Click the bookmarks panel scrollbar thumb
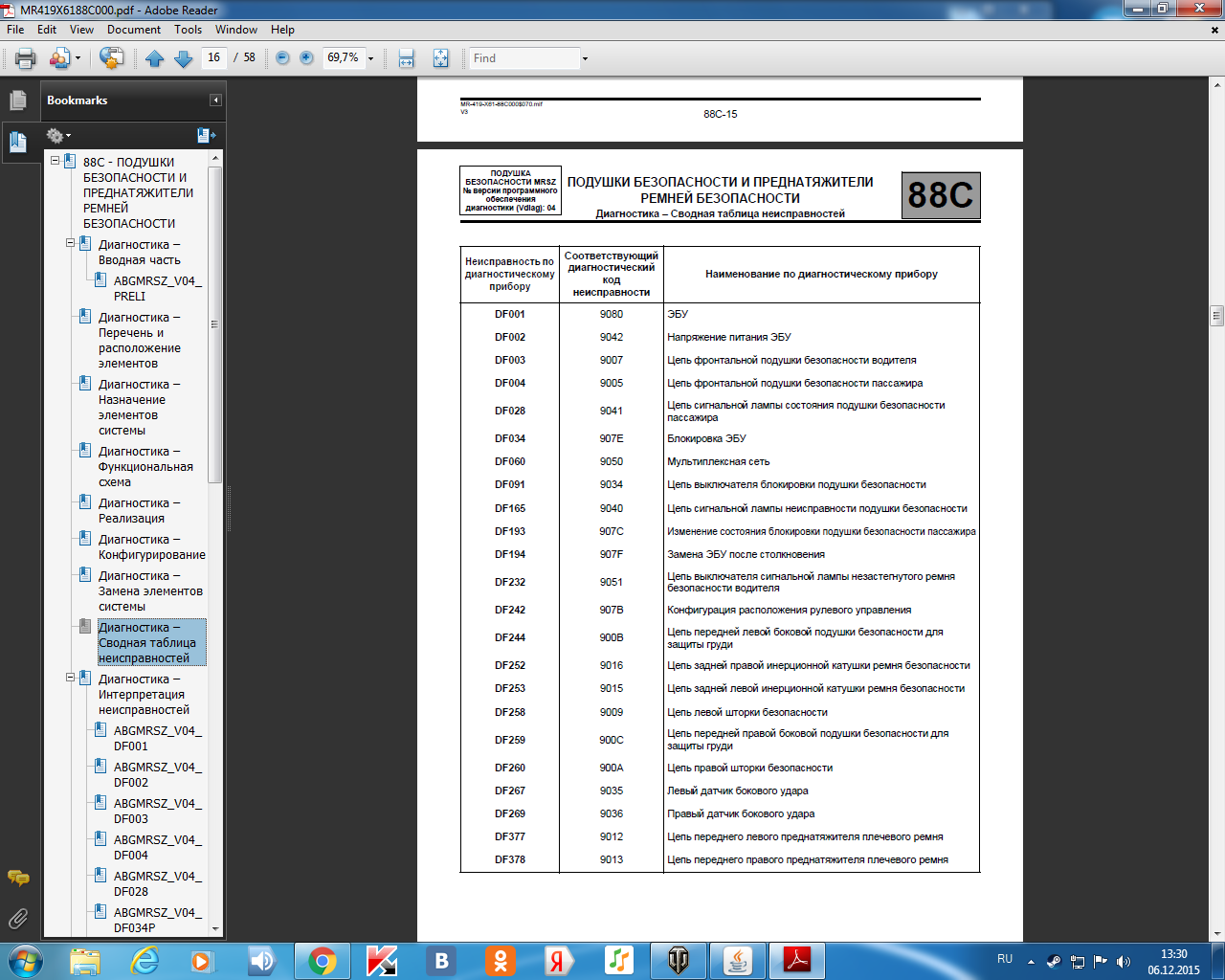 coord(215,324)
